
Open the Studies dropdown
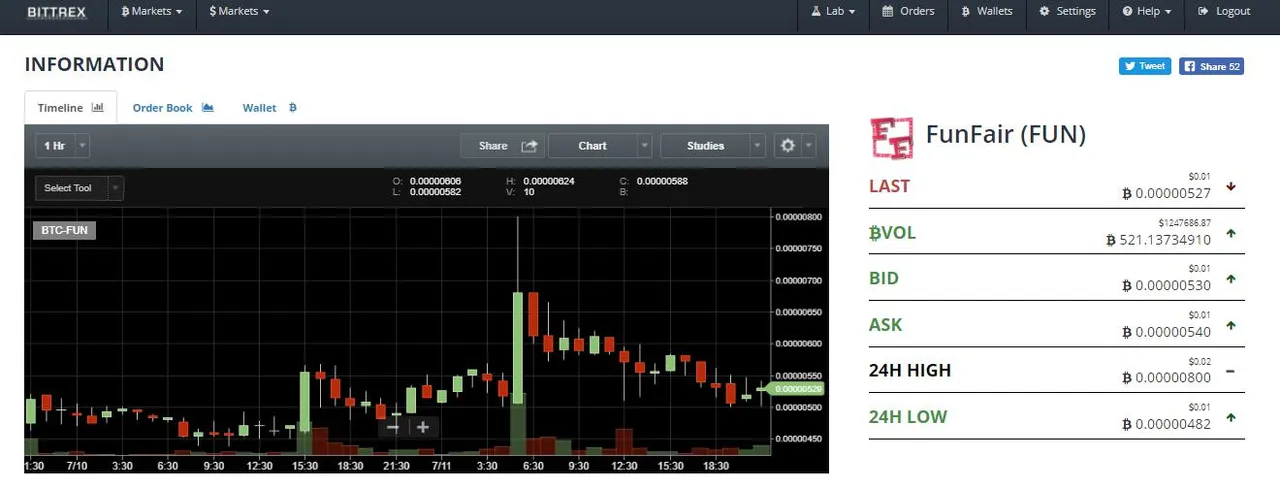[x=713, y=146]
